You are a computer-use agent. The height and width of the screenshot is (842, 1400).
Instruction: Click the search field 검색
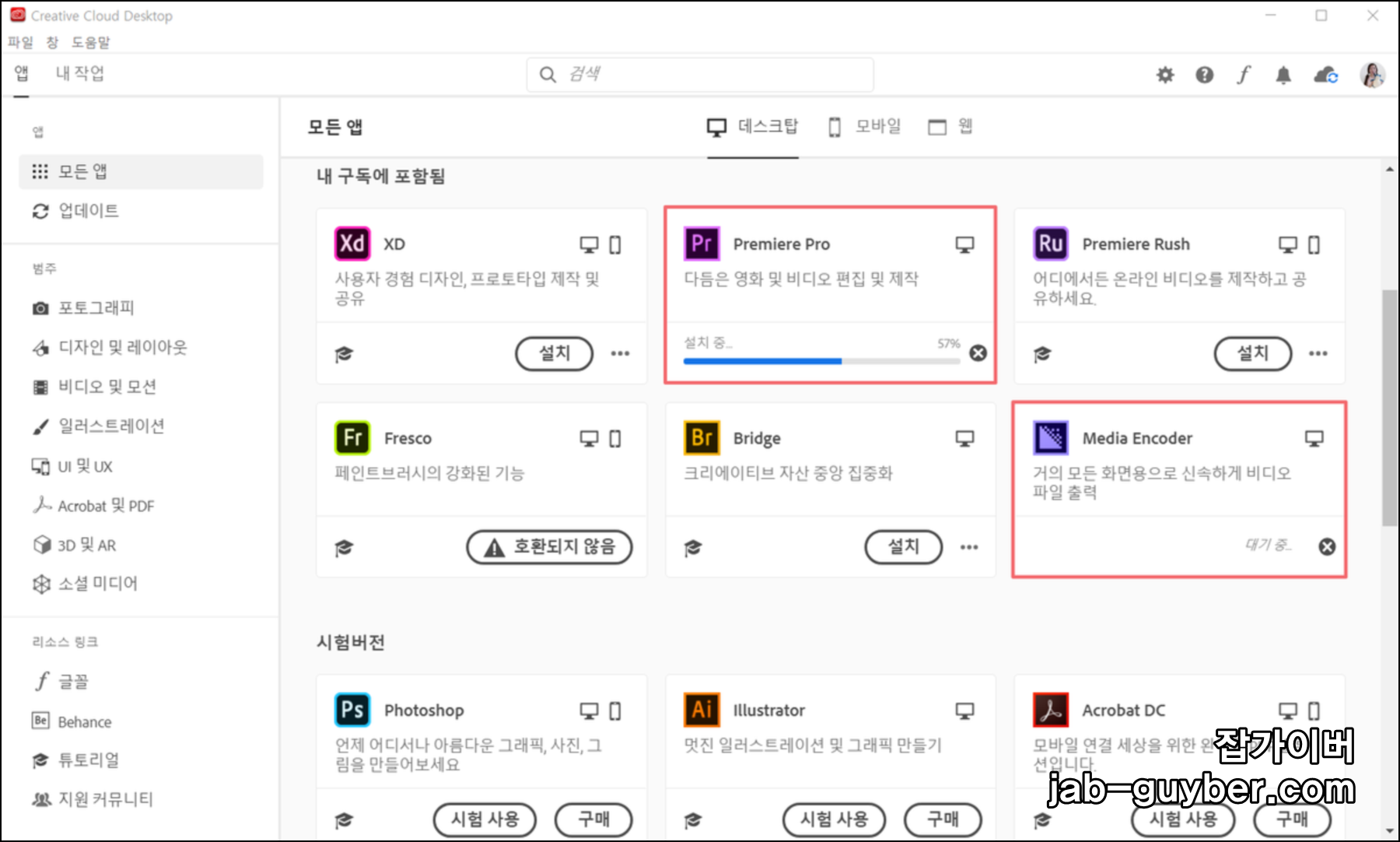pyautogui.click(x=700, y=75)
